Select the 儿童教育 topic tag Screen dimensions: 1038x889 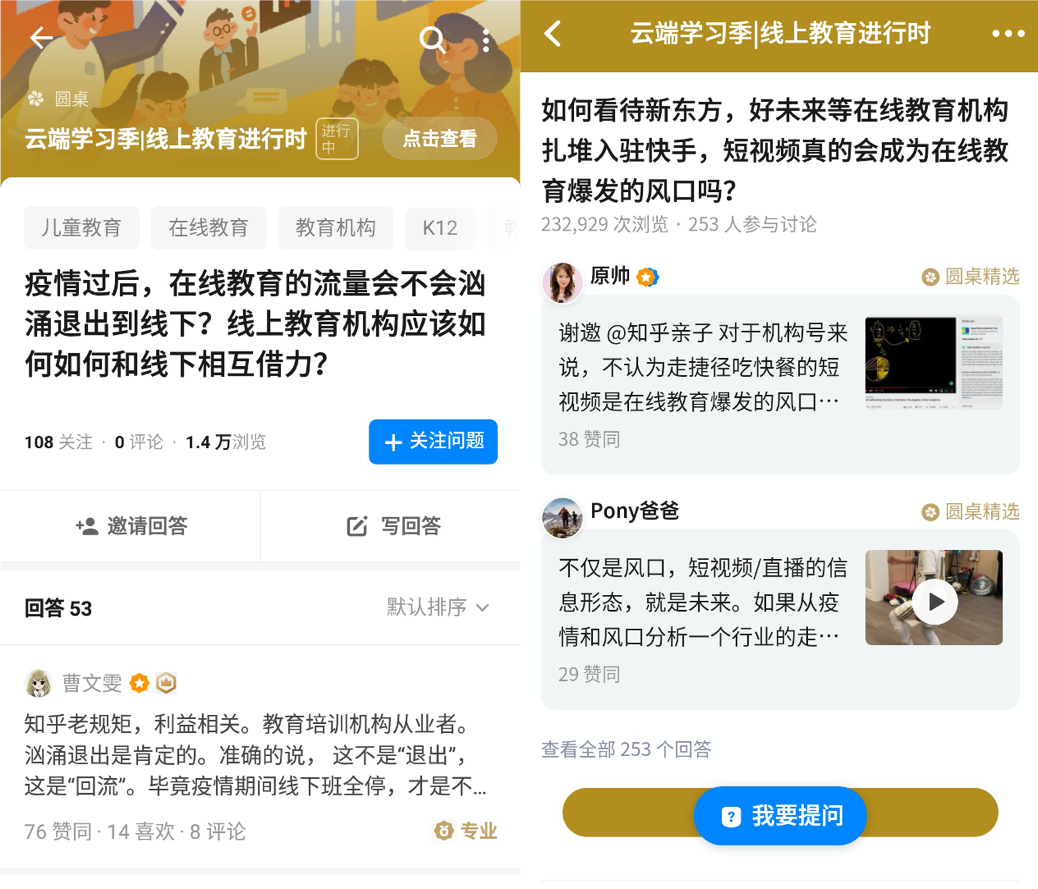pos(81,228)
